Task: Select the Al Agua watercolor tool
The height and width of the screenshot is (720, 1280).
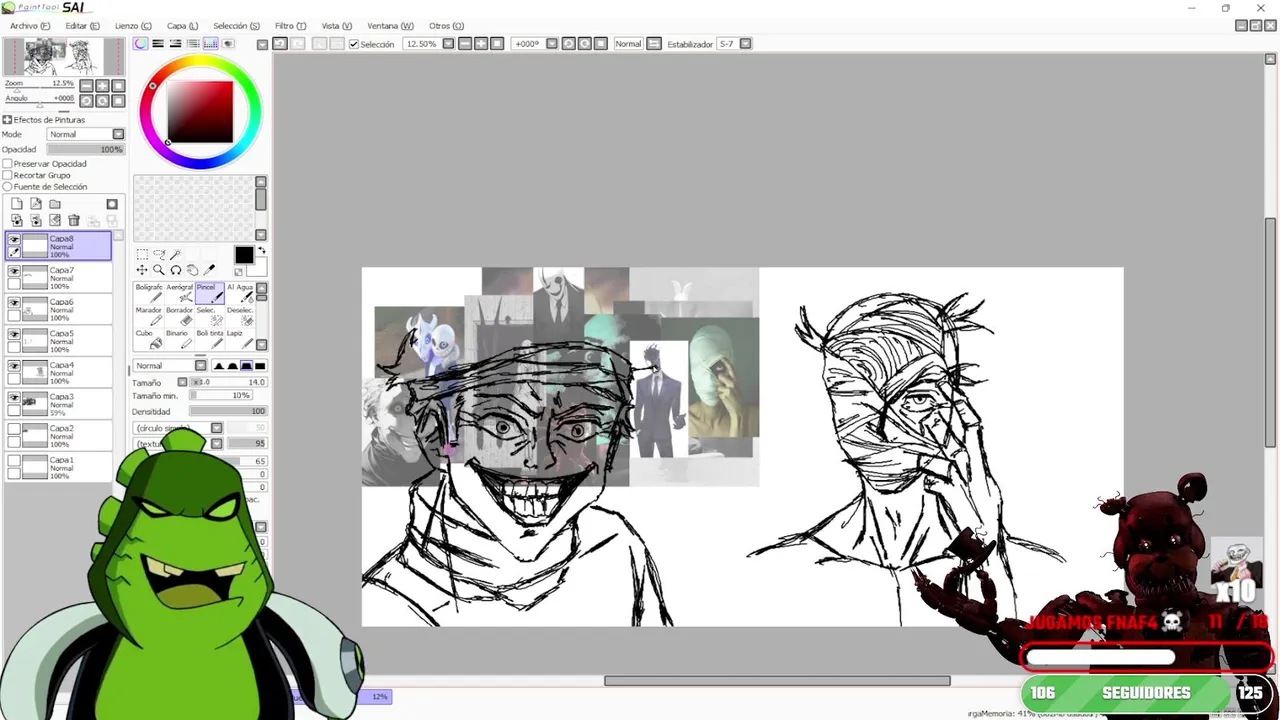Action: coord(240,293)
